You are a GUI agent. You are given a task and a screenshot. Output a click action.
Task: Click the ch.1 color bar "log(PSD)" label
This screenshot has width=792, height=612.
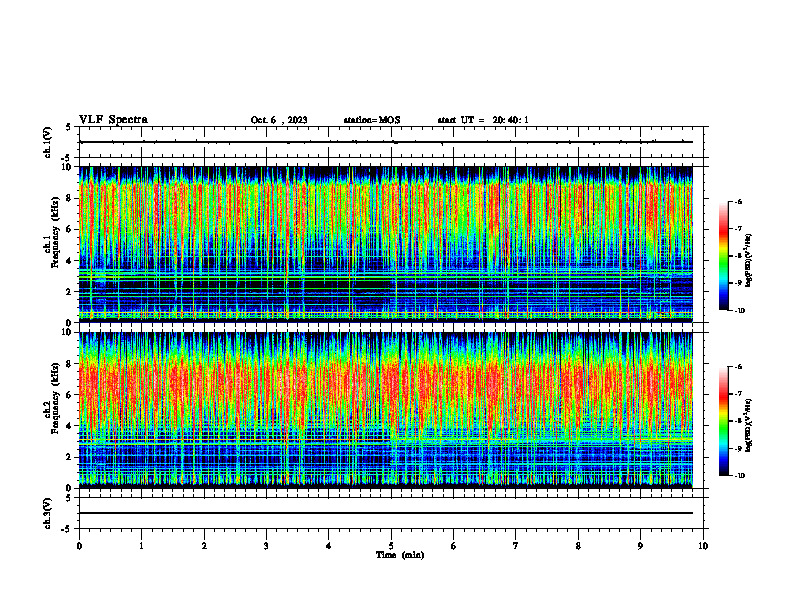tap(750, 260)
